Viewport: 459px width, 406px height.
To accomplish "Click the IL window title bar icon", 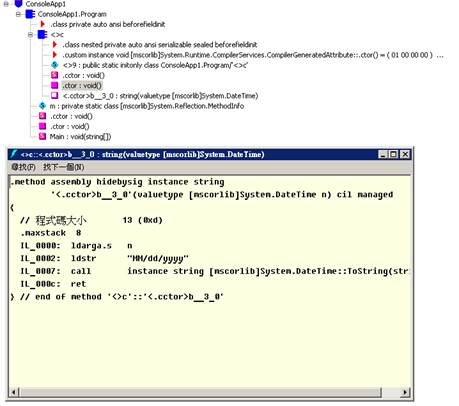I will tap(14, 154).
